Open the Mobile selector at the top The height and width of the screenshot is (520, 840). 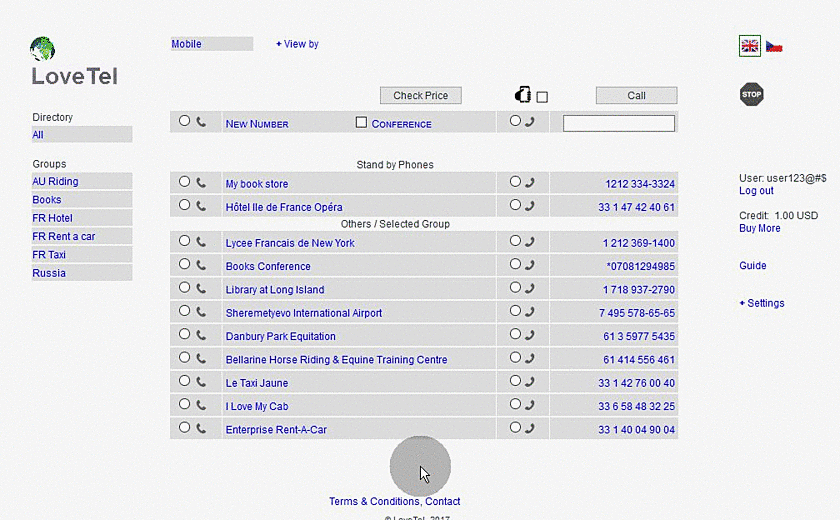tap(211, 44)
